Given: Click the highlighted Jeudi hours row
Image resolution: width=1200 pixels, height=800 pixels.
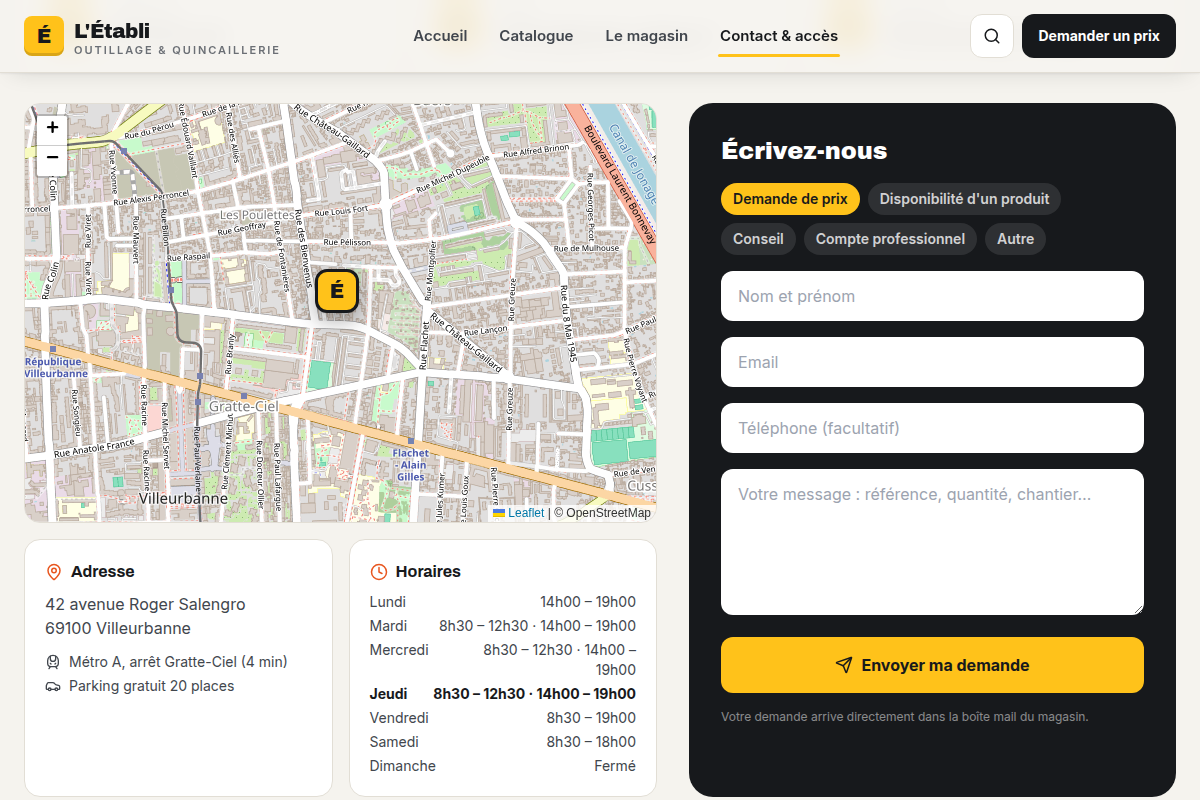Looking at the screenshot, I should pos(503,694).
